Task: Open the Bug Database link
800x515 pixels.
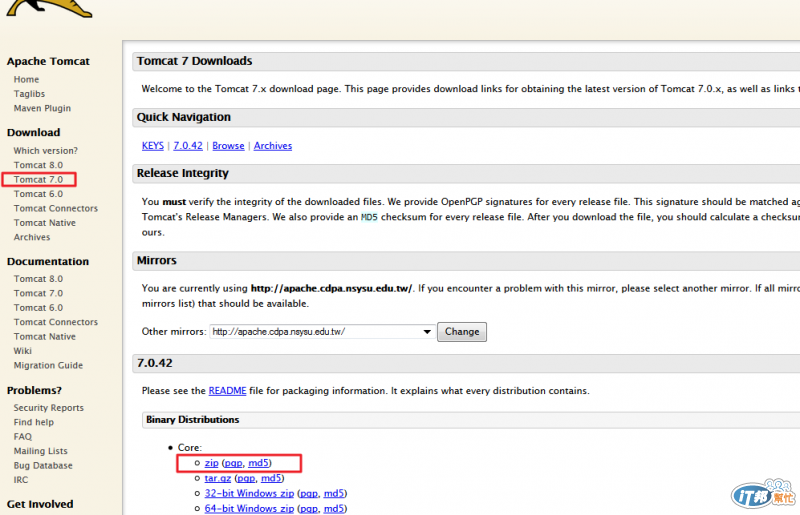Action: 43,465
